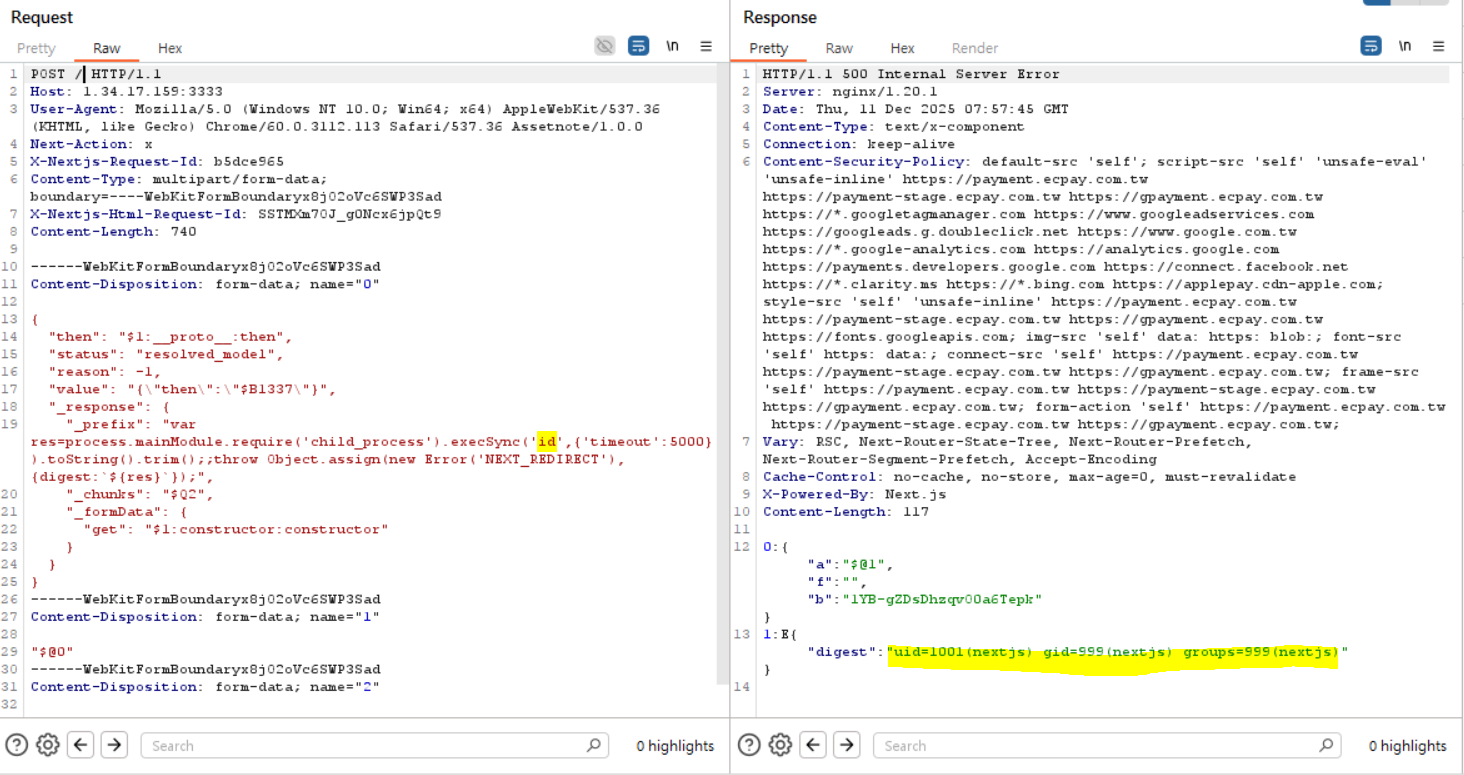This screenshot has height=775, width=1464.
Task: Click the "status": "resolved_model" payload line
Action: coord(166,354)
